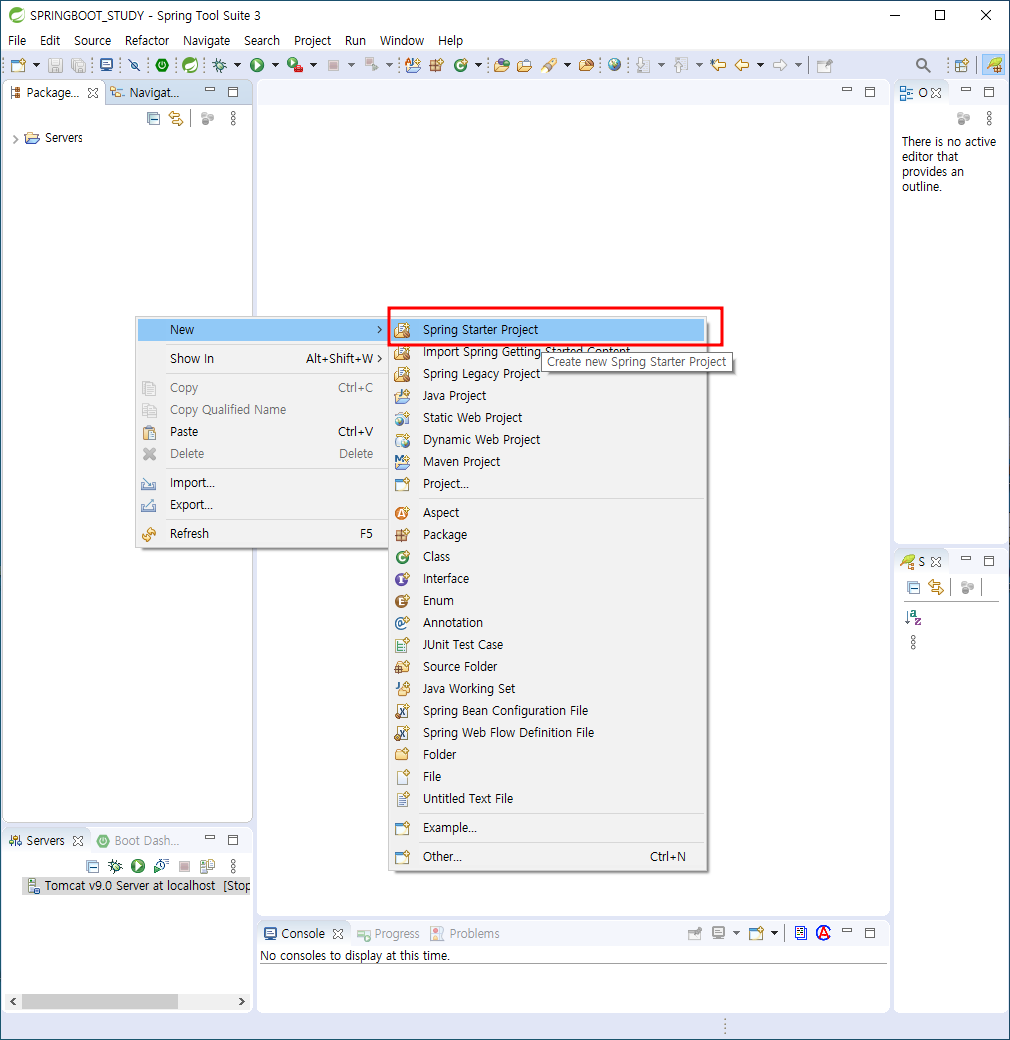Click the web browser globe toolbar icon

(x=615, y=65)
